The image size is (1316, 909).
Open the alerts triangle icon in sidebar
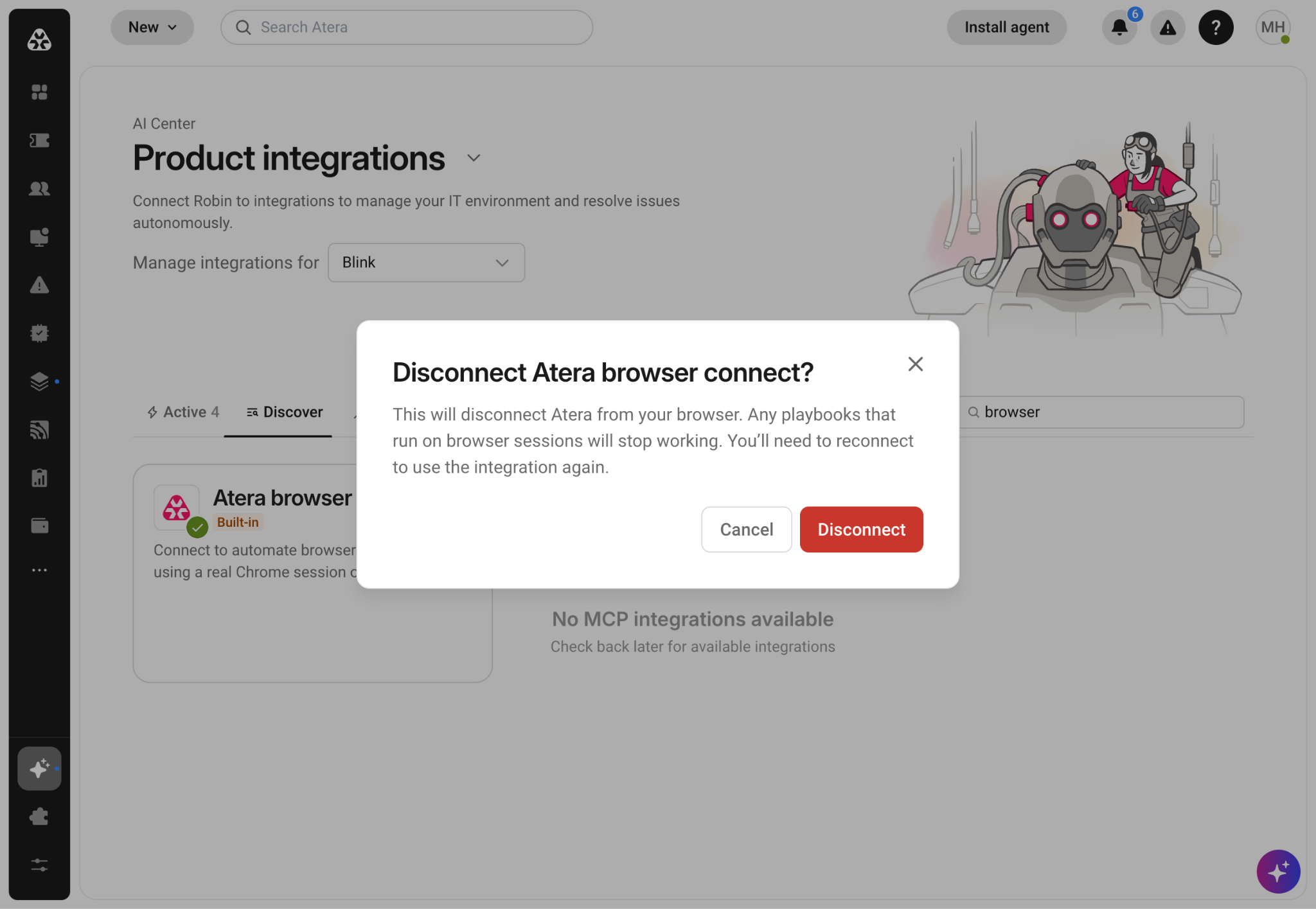39,285
